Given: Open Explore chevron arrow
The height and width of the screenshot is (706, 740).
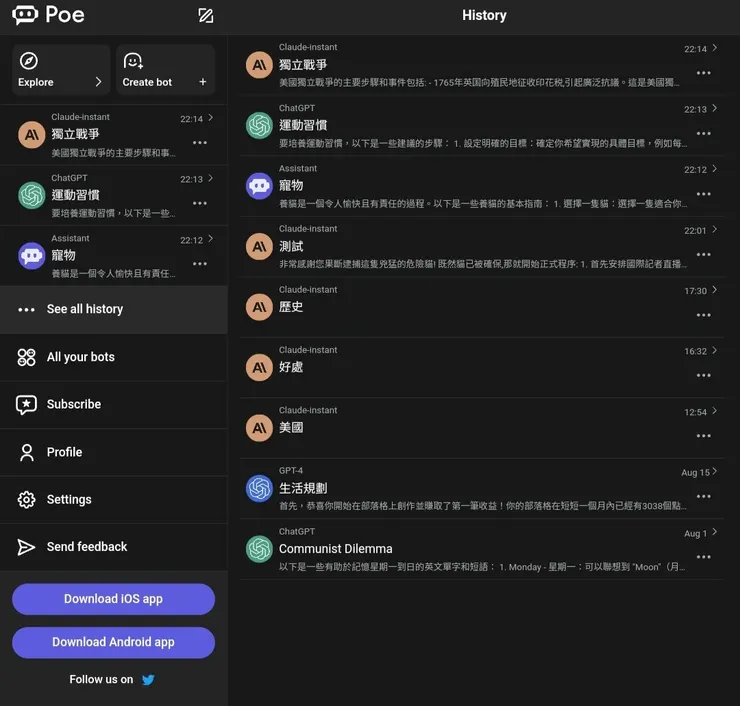Looking at the screenshot, I should 98,82.
